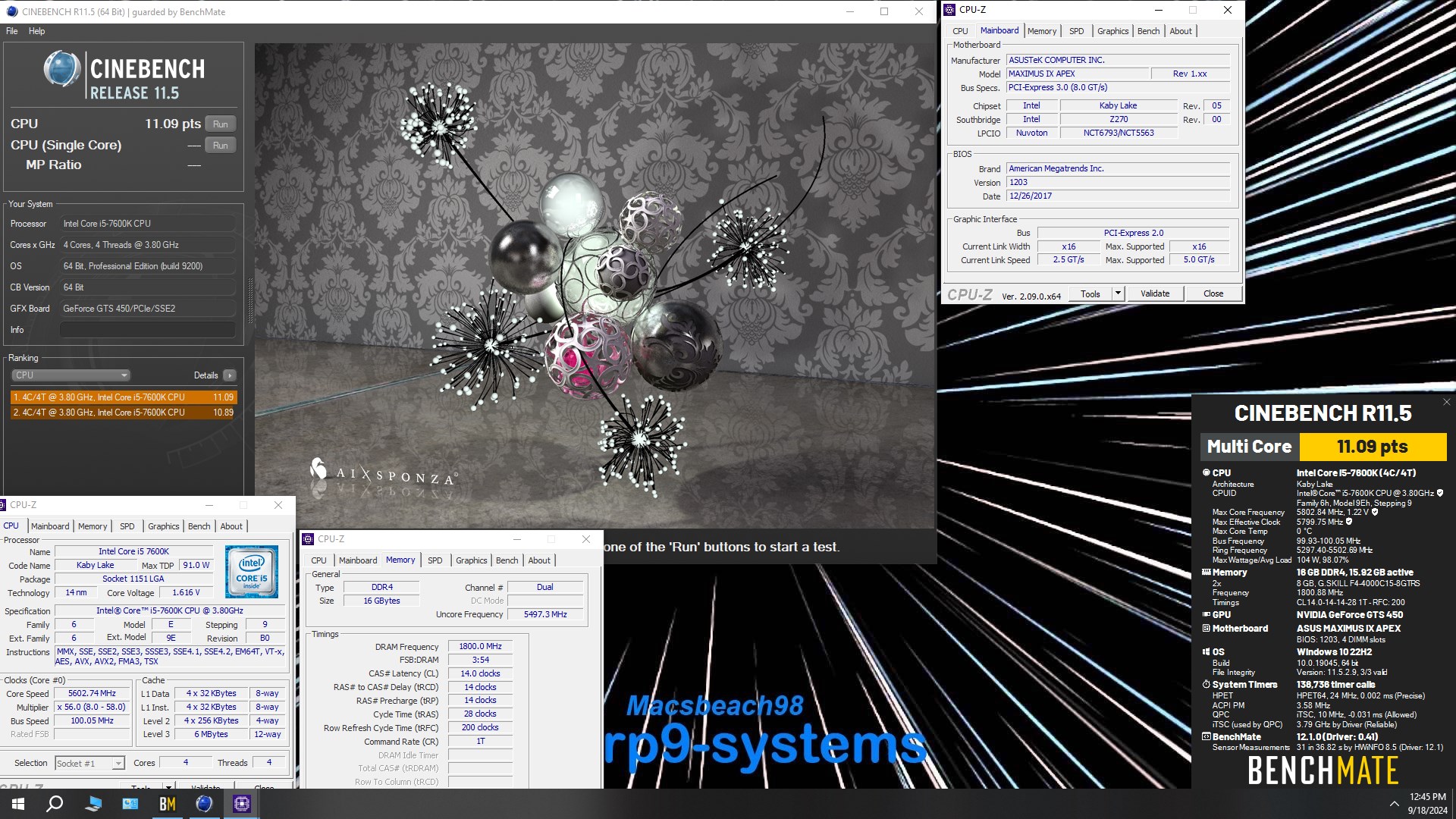Viewport: 1456px width, 819px height.
Task: Click Tools button in Mainboard CPU-Z window
Action: (x=1090, y=293)
